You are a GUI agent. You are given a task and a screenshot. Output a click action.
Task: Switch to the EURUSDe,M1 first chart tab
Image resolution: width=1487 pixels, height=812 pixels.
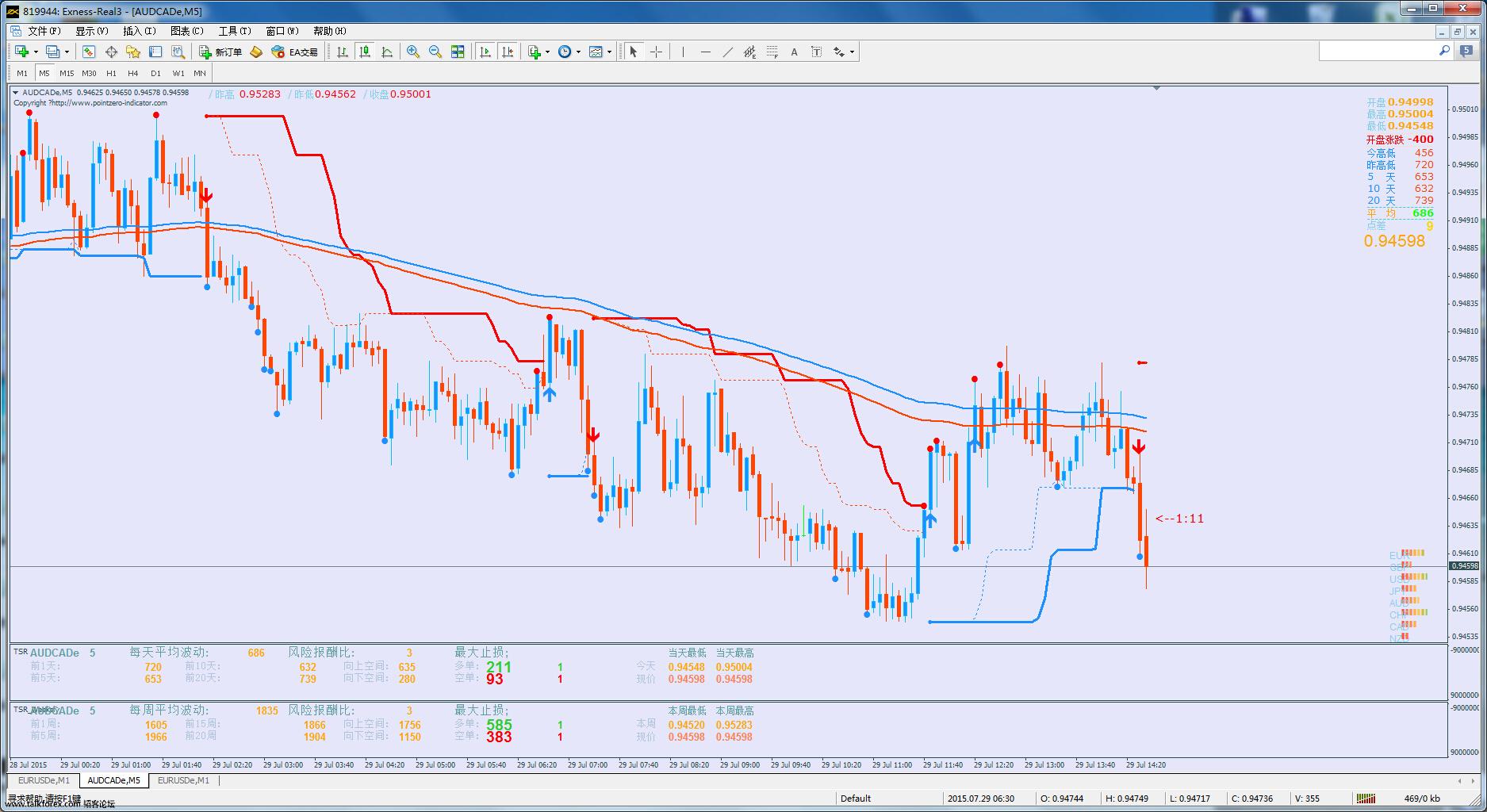click(x=44, y=780)
